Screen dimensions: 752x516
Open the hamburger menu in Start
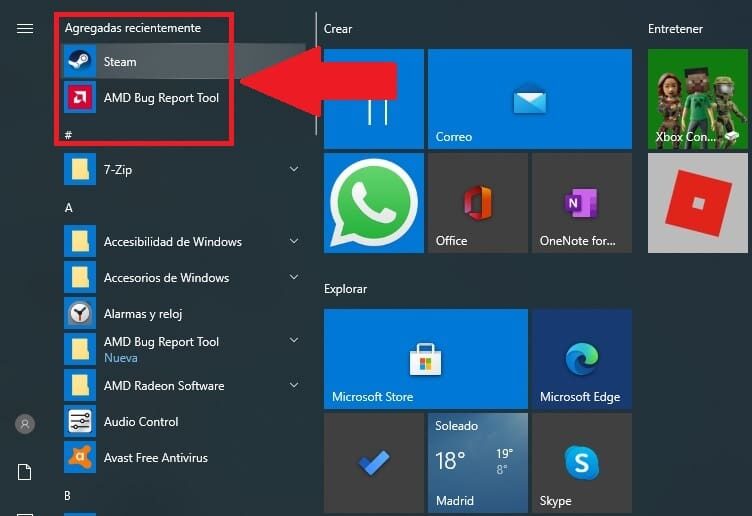25,29
